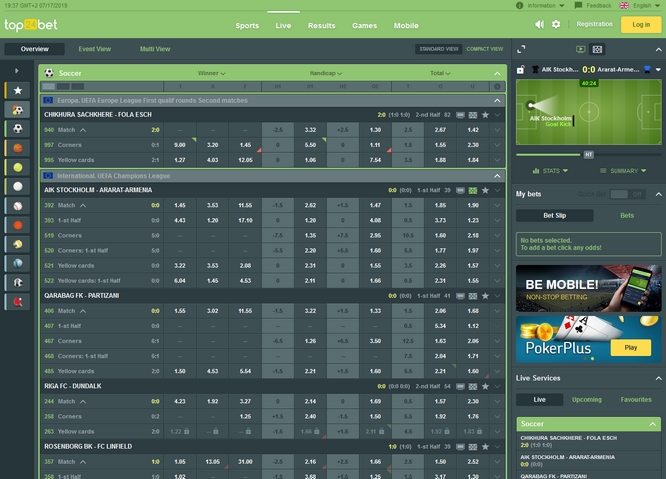Open the Registration link
The width and height of the screenshot is (666, 479).
pyautogui.click(x=594, y=24)
